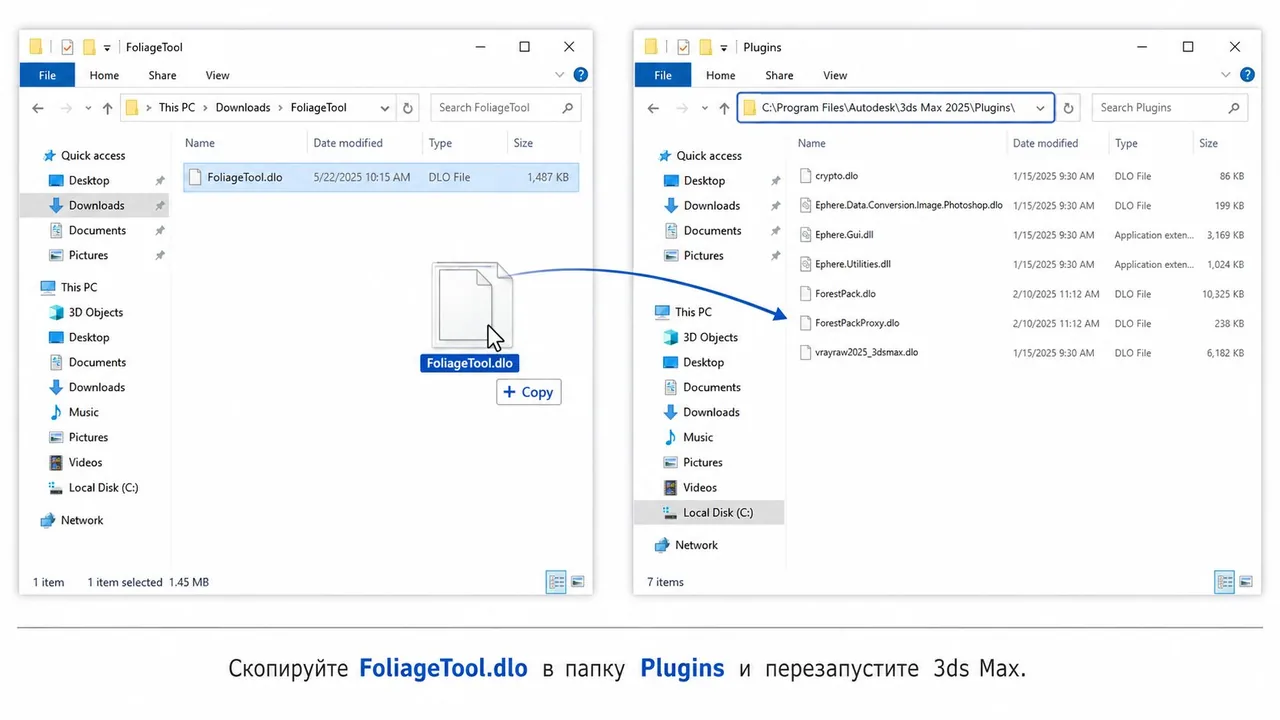Viewport: 1280px width, 720px height.
Task: Select Quick access in Plugins window
Action: tap(709, 156)
